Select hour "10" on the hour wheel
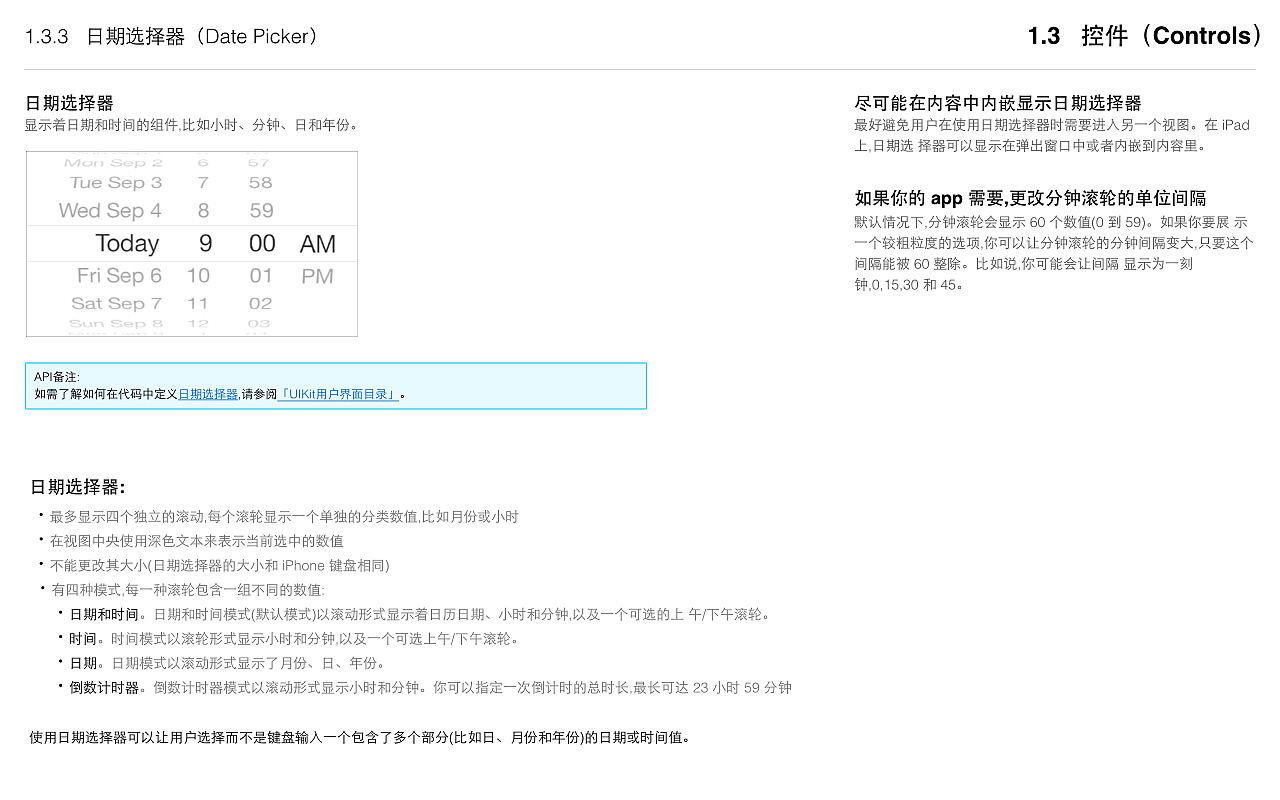Screen dimensions: 1280x800 tap(198, 275)
